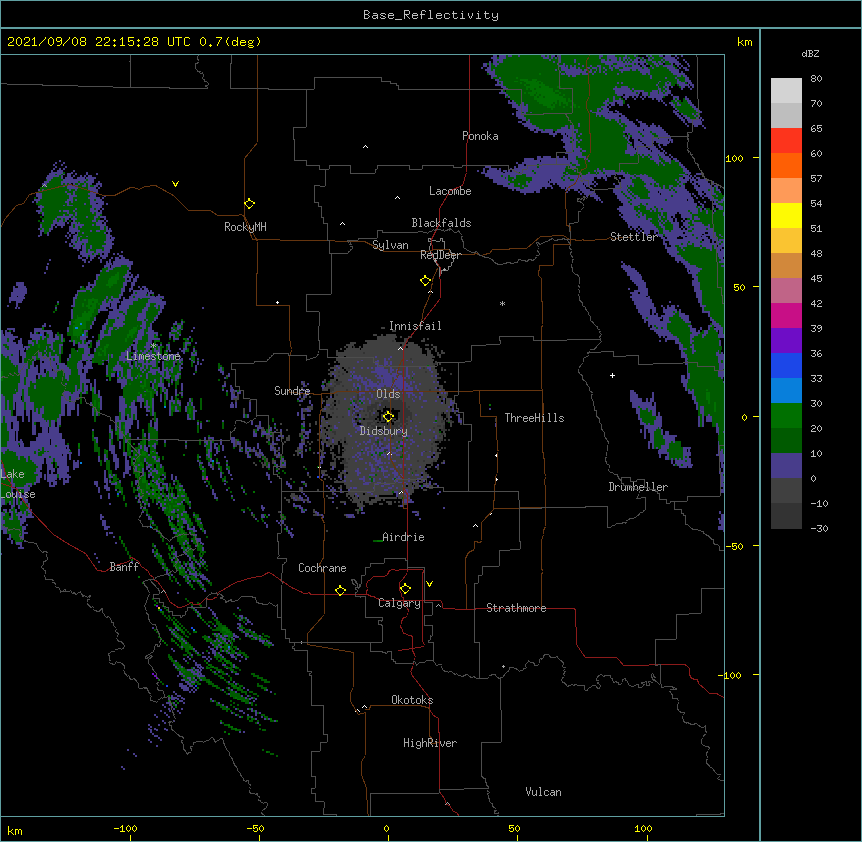Click the violet purple swatch above 36 label

pos(786,340)
